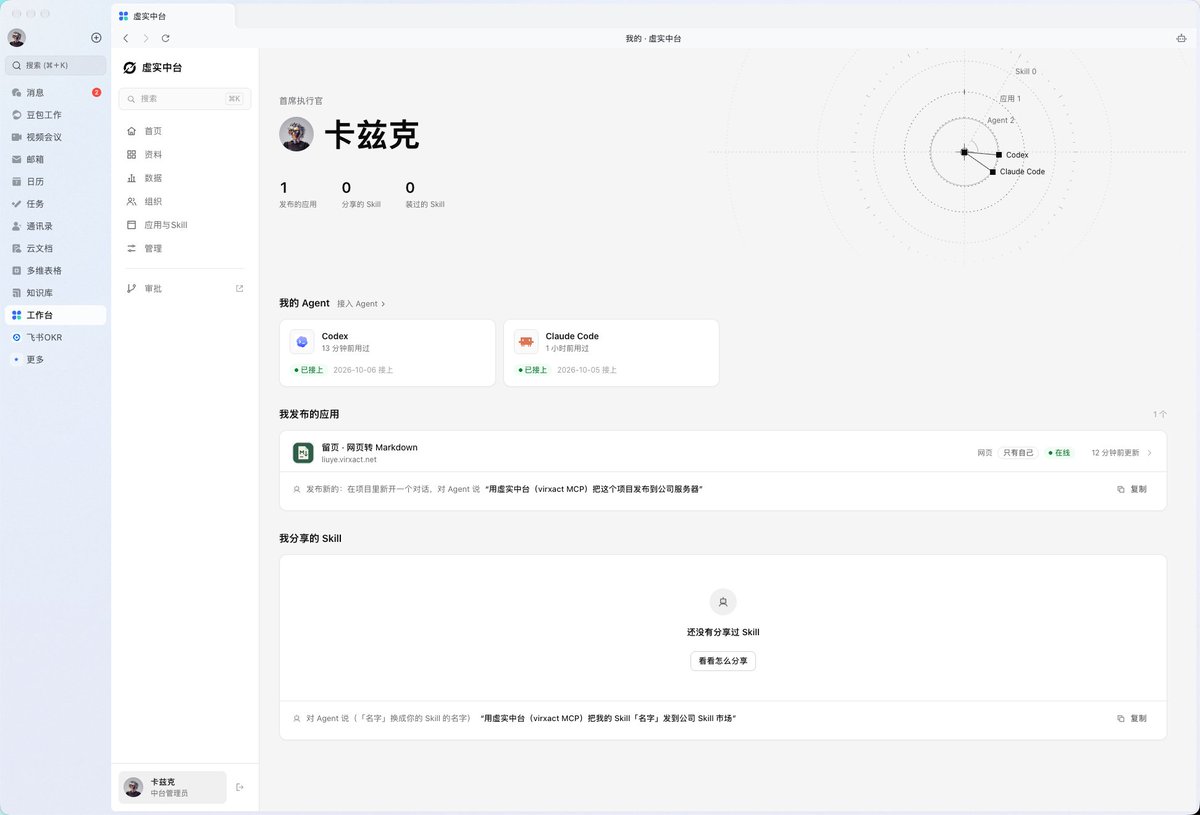
Task: Open 日历 in the sidebar
Action: (55, 182)
